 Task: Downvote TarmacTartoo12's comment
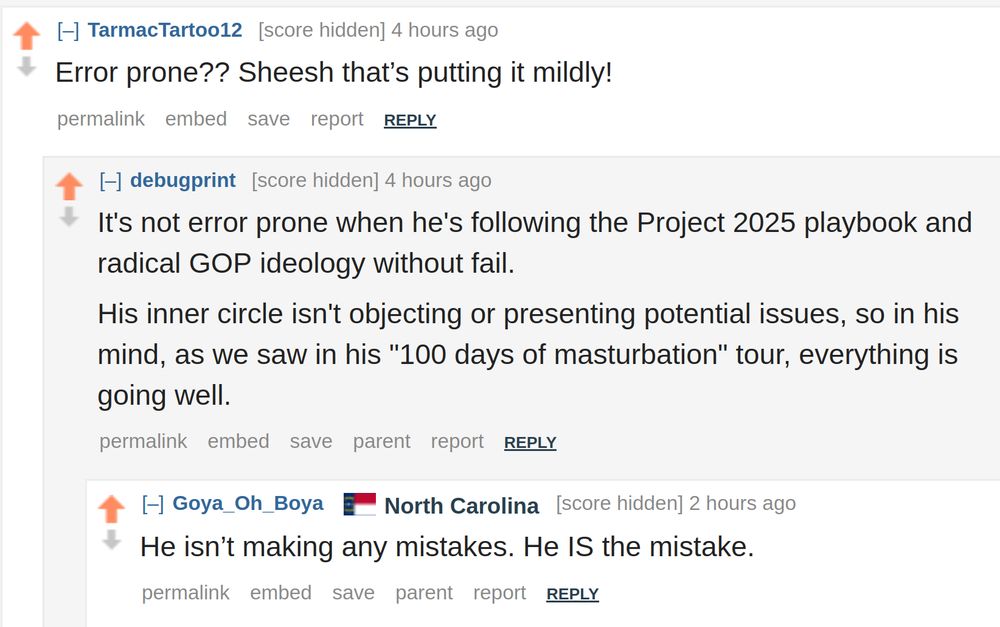pyautogui.click(x=27, y=66)
